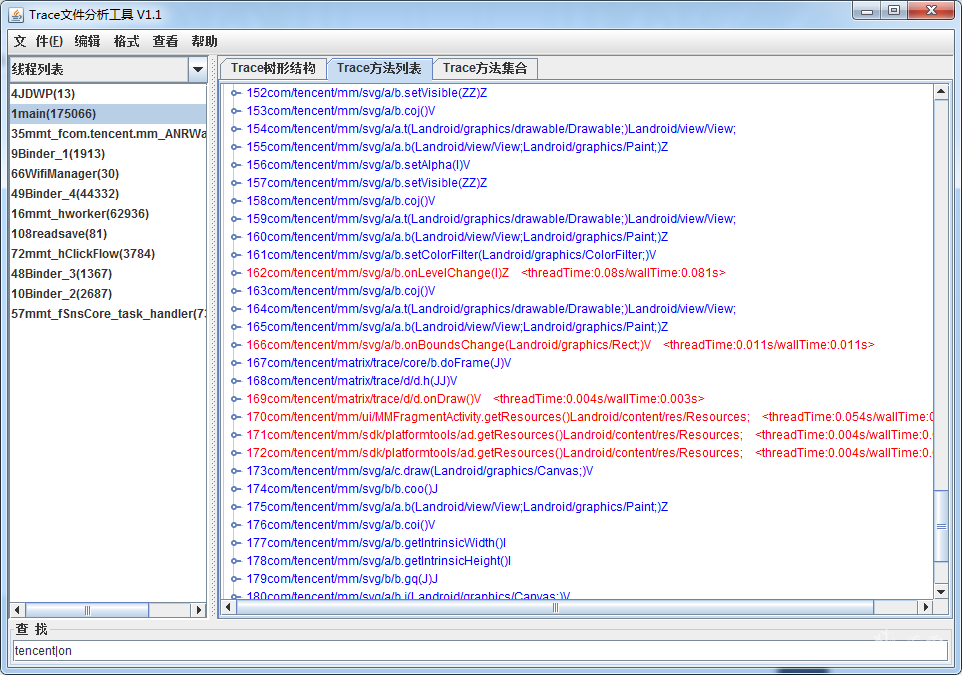Click method list vertical scrollbar thumb
The height and width of the screenshot is (675, 962).
point(941,526)
